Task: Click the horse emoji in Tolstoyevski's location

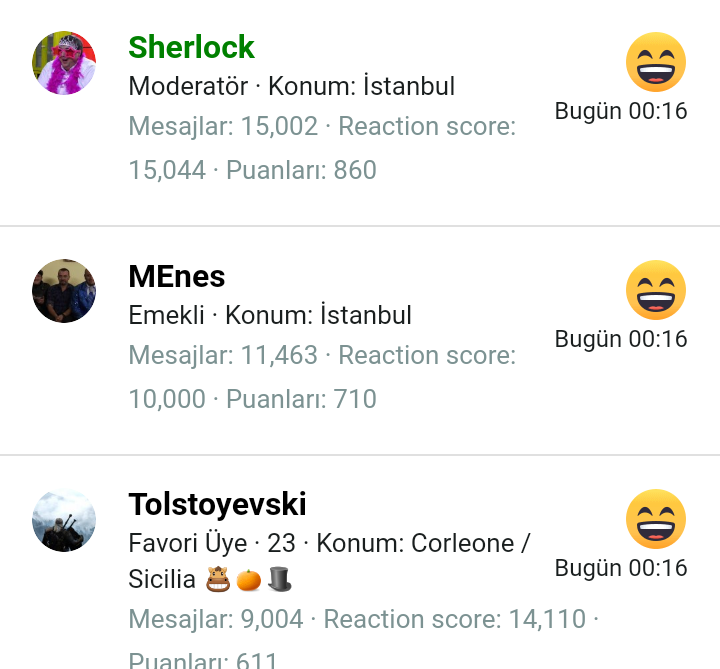Action: 218,579
